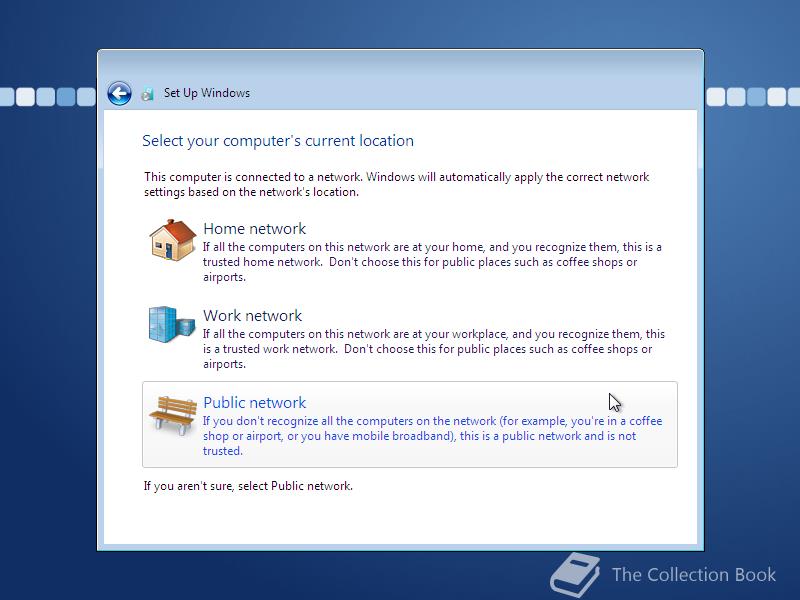Go back to the previous setup step

119,92
